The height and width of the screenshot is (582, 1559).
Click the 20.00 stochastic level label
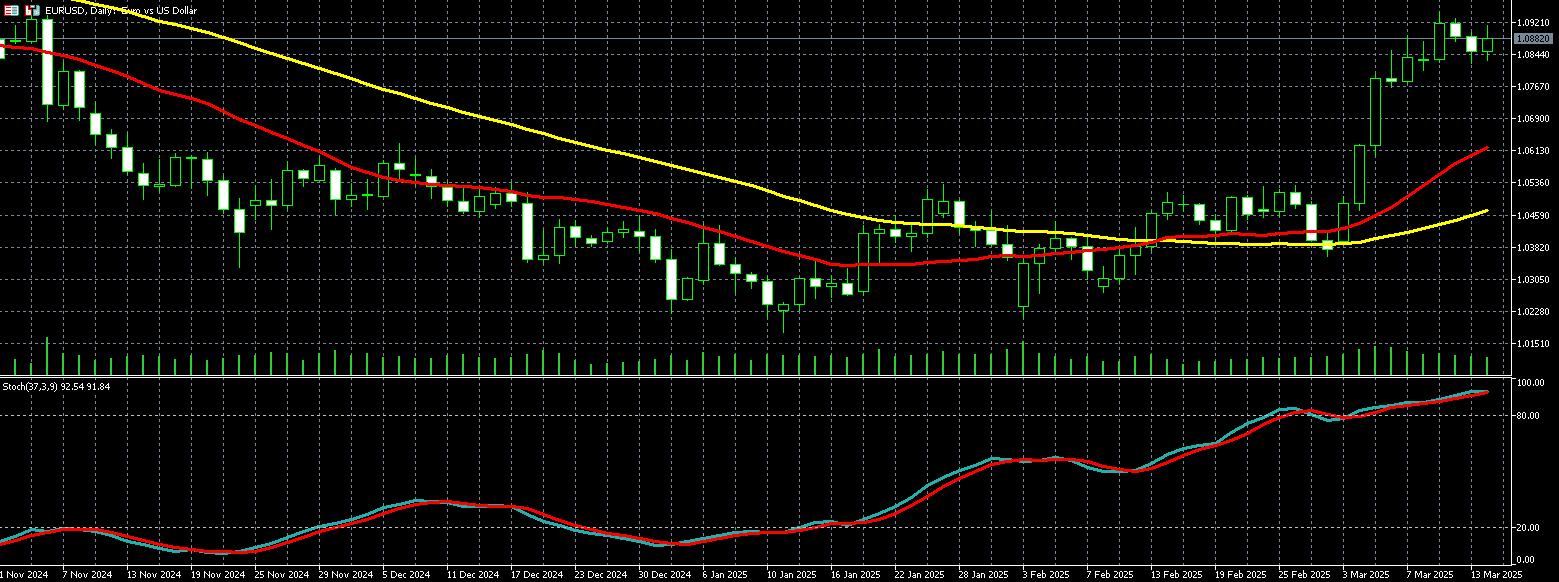pos(1529,527)
